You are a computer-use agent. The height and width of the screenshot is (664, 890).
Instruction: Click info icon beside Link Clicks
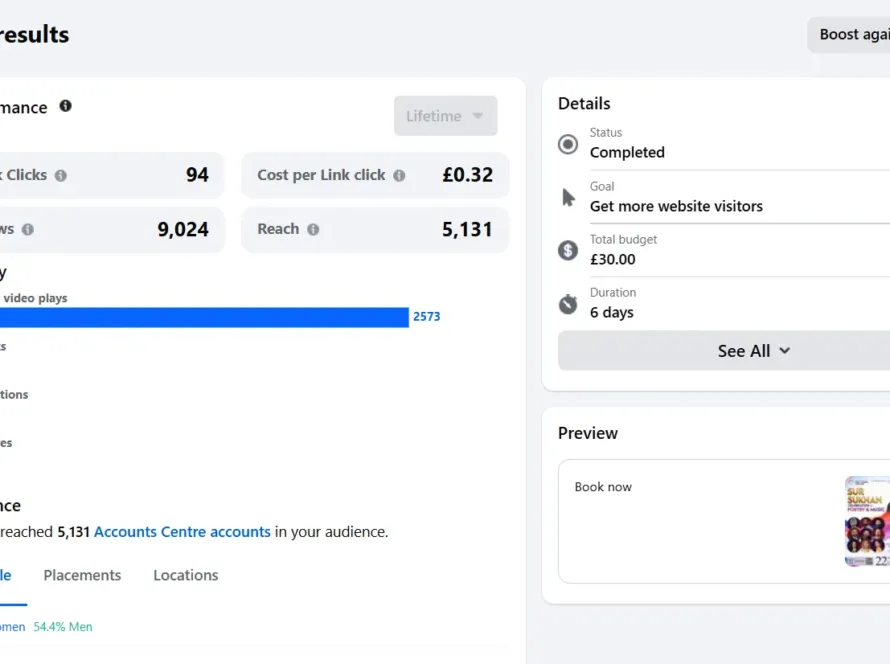pyautogui.click(x=61, y=176)
